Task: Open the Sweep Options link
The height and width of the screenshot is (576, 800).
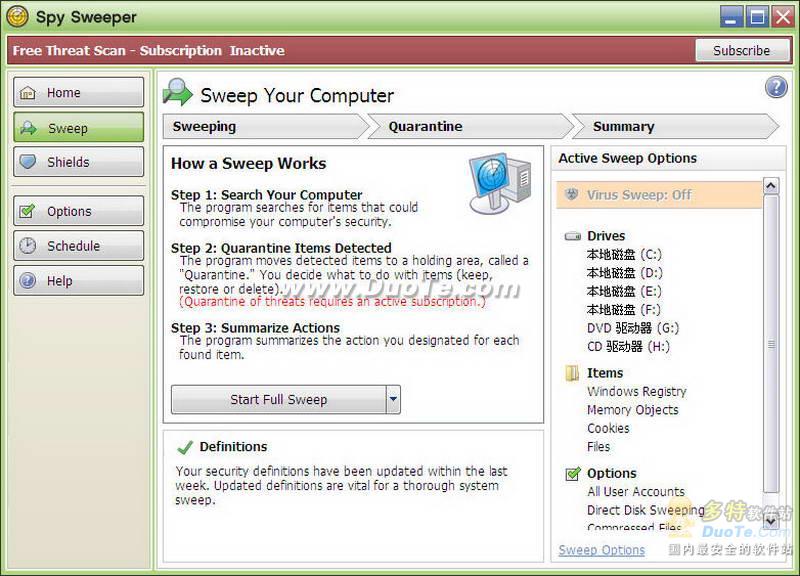Action: pyautogui.click(x=602, y=550)
